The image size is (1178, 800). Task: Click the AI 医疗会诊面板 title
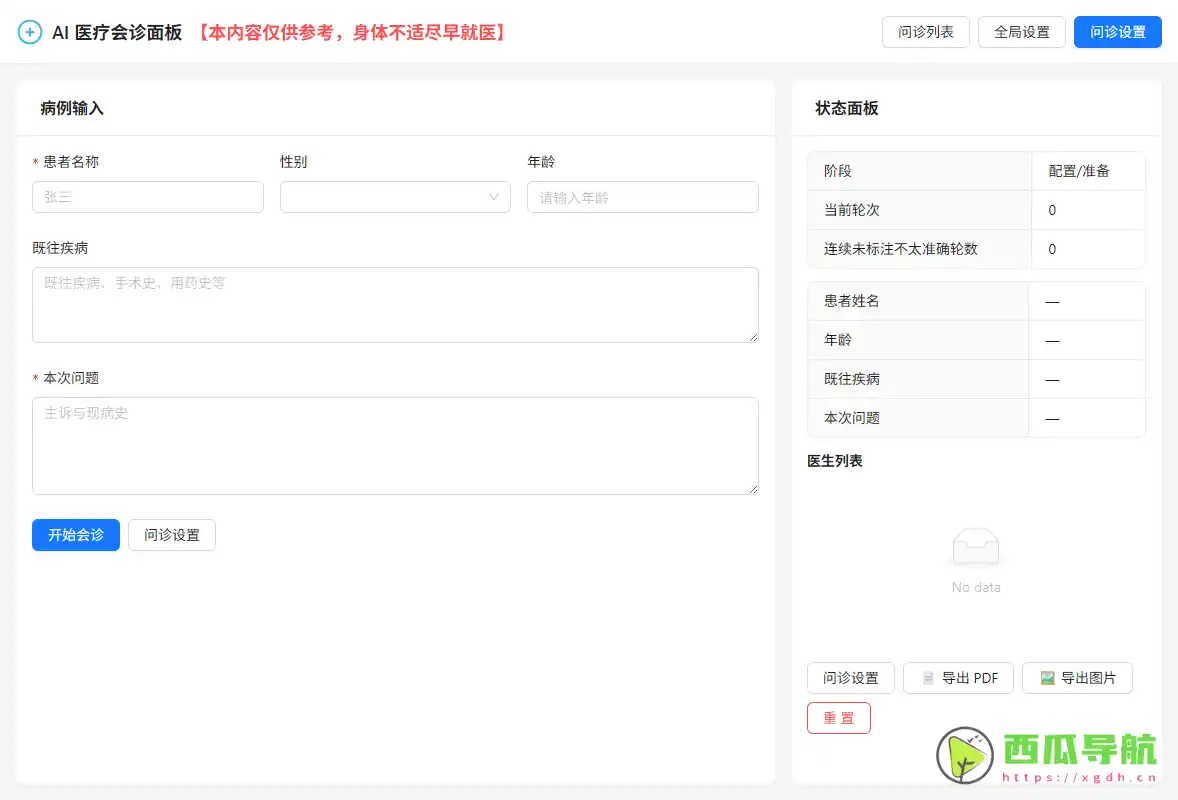pyautogui.click(x=117, y=32)
